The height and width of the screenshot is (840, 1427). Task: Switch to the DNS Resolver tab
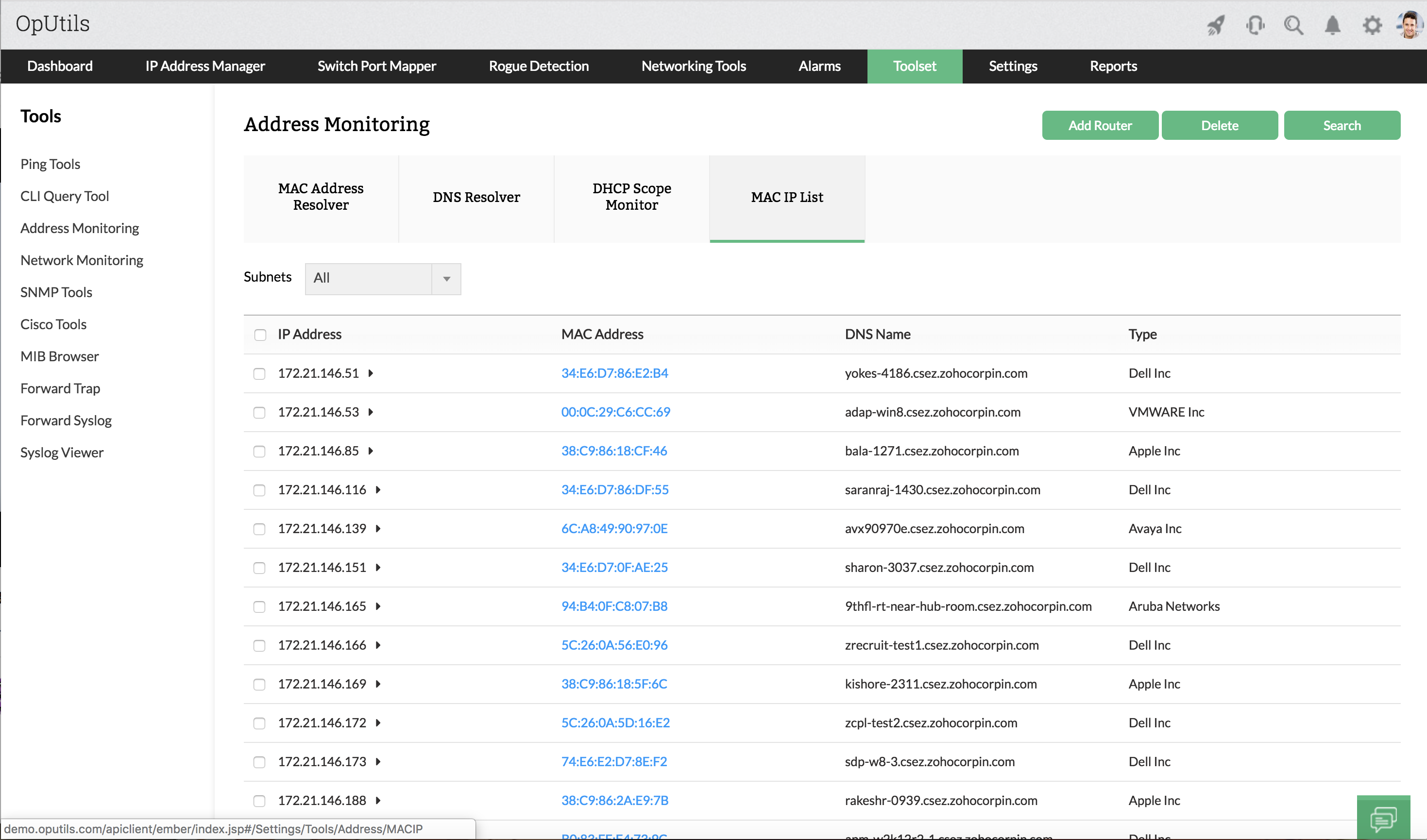tap(476, 198)
